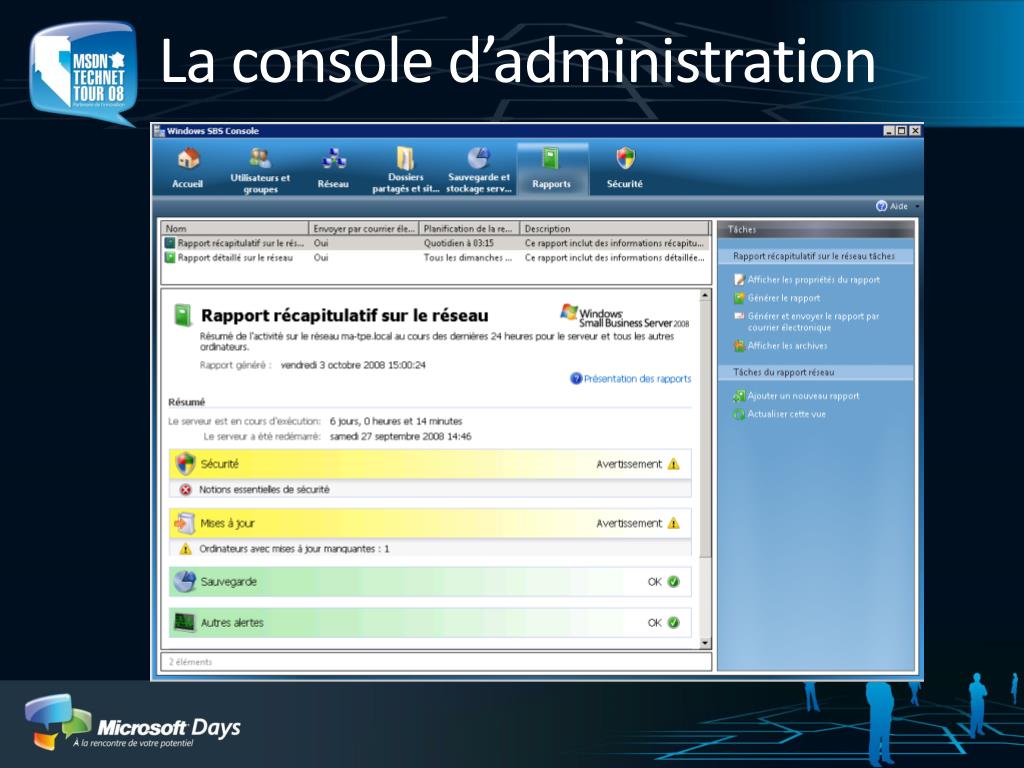
Task: Click the Aide help icon
Action: pos(882,206)
